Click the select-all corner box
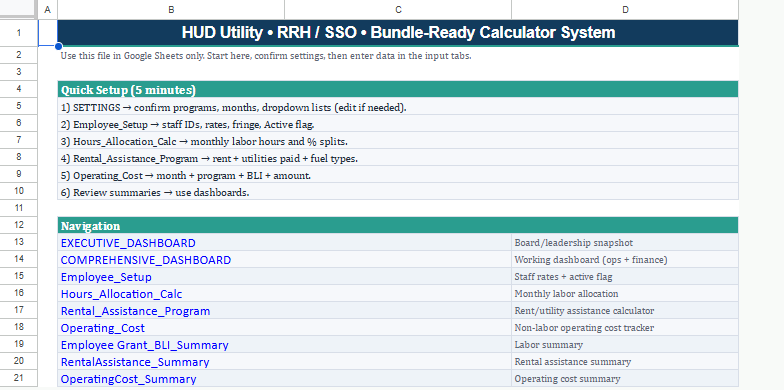The height and width of the screenshot is (390, 784). 18,10
